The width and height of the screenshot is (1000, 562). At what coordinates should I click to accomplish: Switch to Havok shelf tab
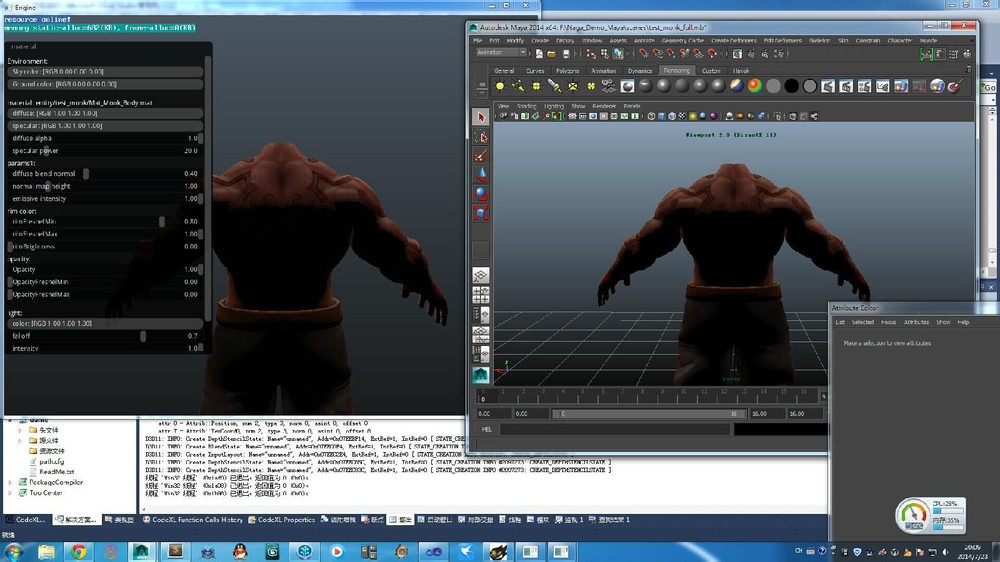pos(740,71)
